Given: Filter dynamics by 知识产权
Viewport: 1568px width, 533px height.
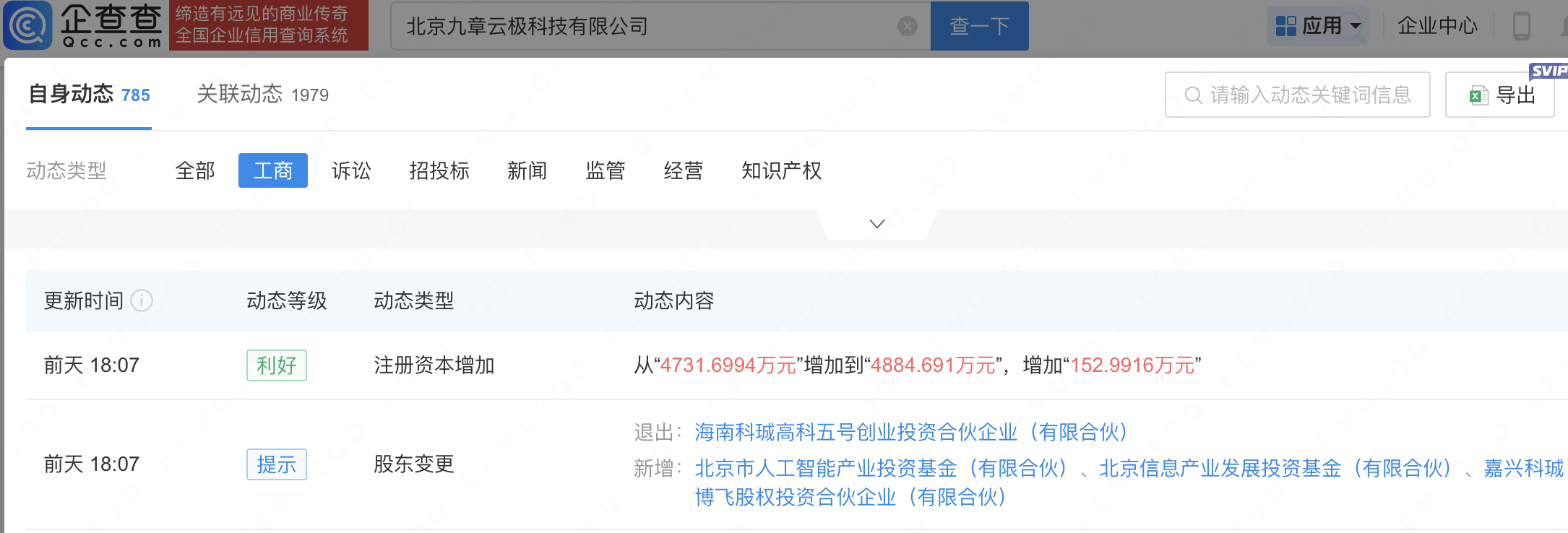Looking at the screenshot, I should [781, 171].
